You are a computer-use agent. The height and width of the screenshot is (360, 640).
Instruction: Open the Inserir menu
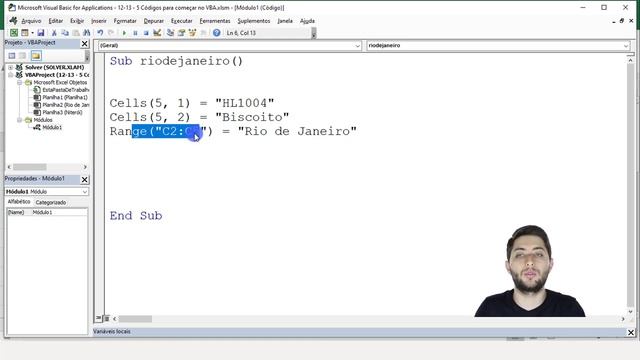[x=98, y=21]
